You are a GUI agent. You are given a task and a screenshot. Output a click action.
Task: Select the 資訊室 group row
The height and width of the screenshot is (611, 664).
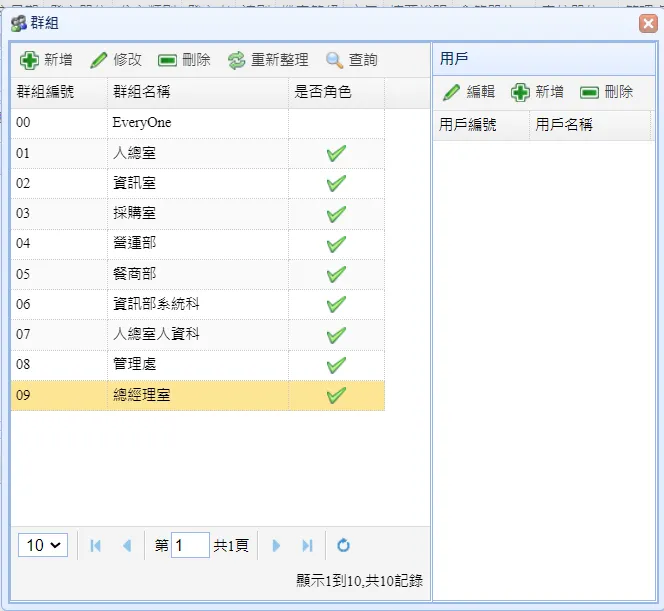(x=198, y=183)
